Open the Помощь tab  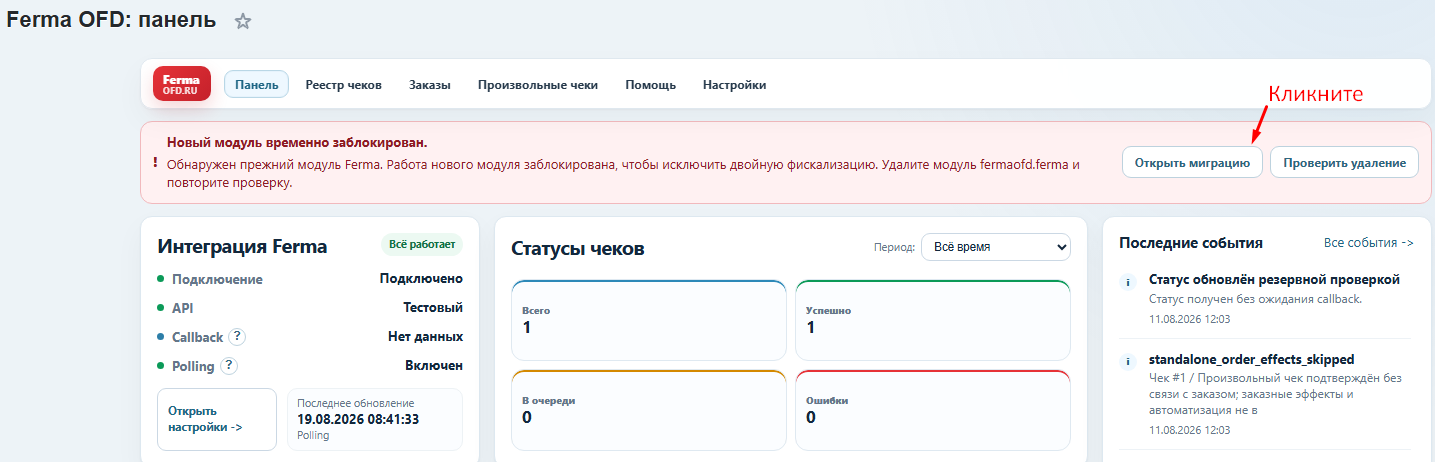pos(650,85)
